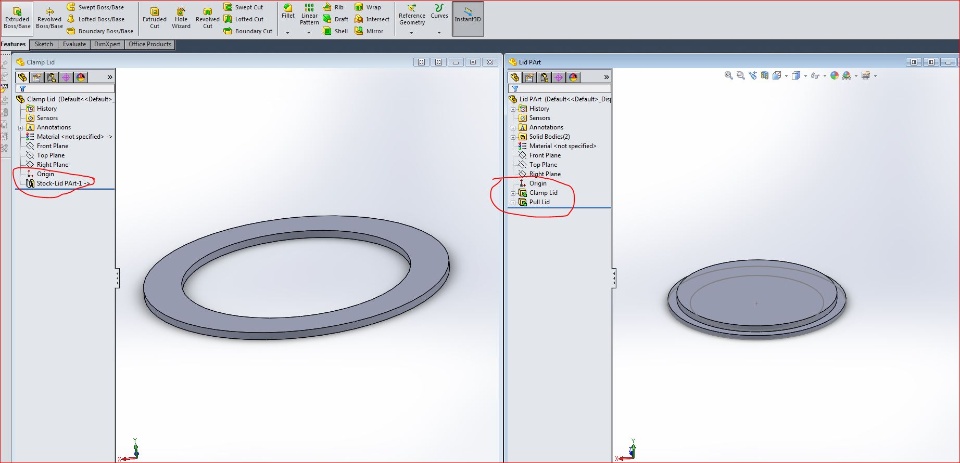Click Zoom to Area icon in Lid PArt viewport
Viewport: 960px width, 463px height.
click(740, 75)
